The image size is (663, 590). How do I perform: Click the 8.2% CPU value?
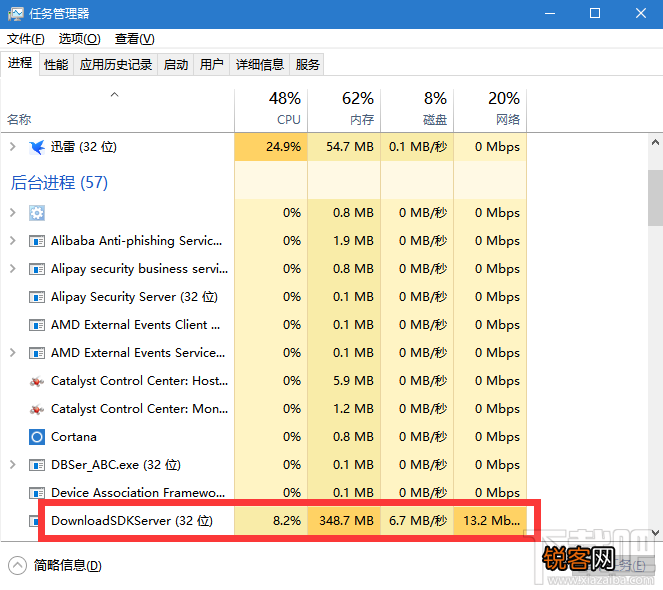[x=287, y=521]
